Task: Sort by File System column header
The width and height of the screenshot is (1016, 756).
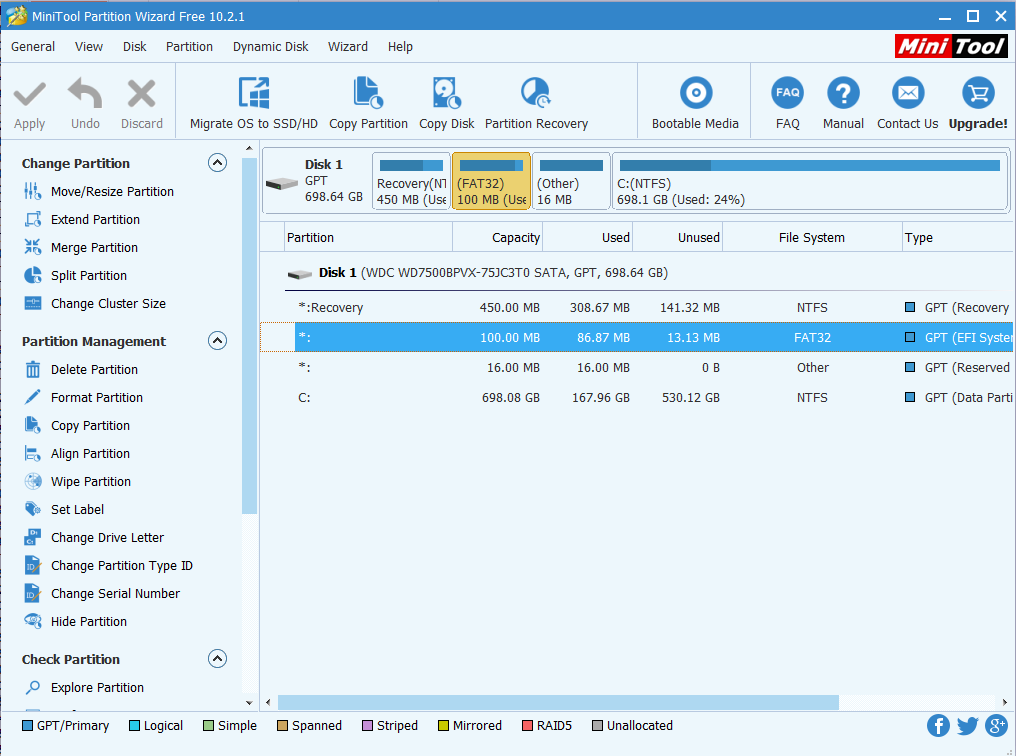Action: (x=812, y=238)
